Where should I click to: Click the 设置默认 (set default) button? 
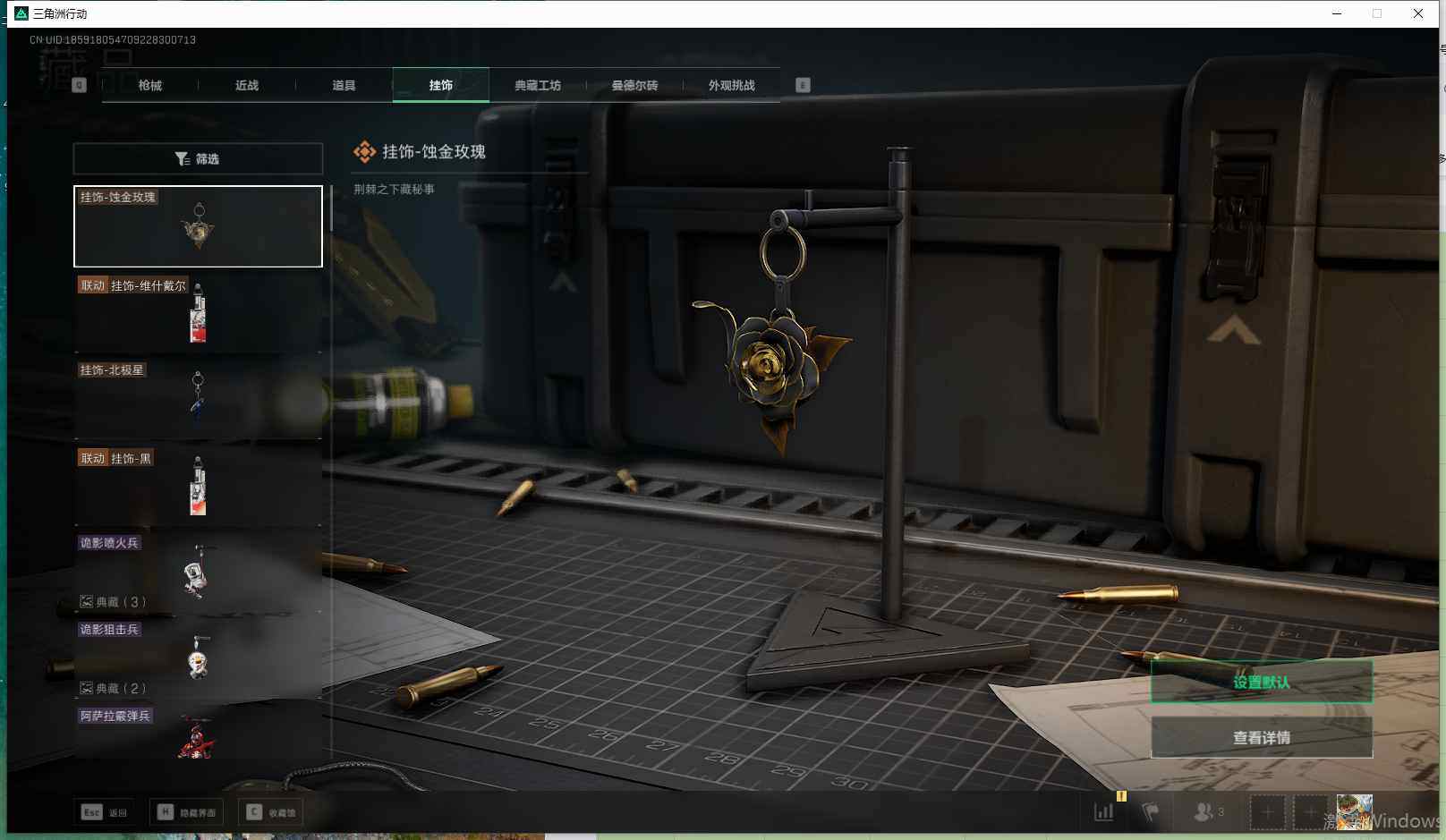tap(1262, 682)
